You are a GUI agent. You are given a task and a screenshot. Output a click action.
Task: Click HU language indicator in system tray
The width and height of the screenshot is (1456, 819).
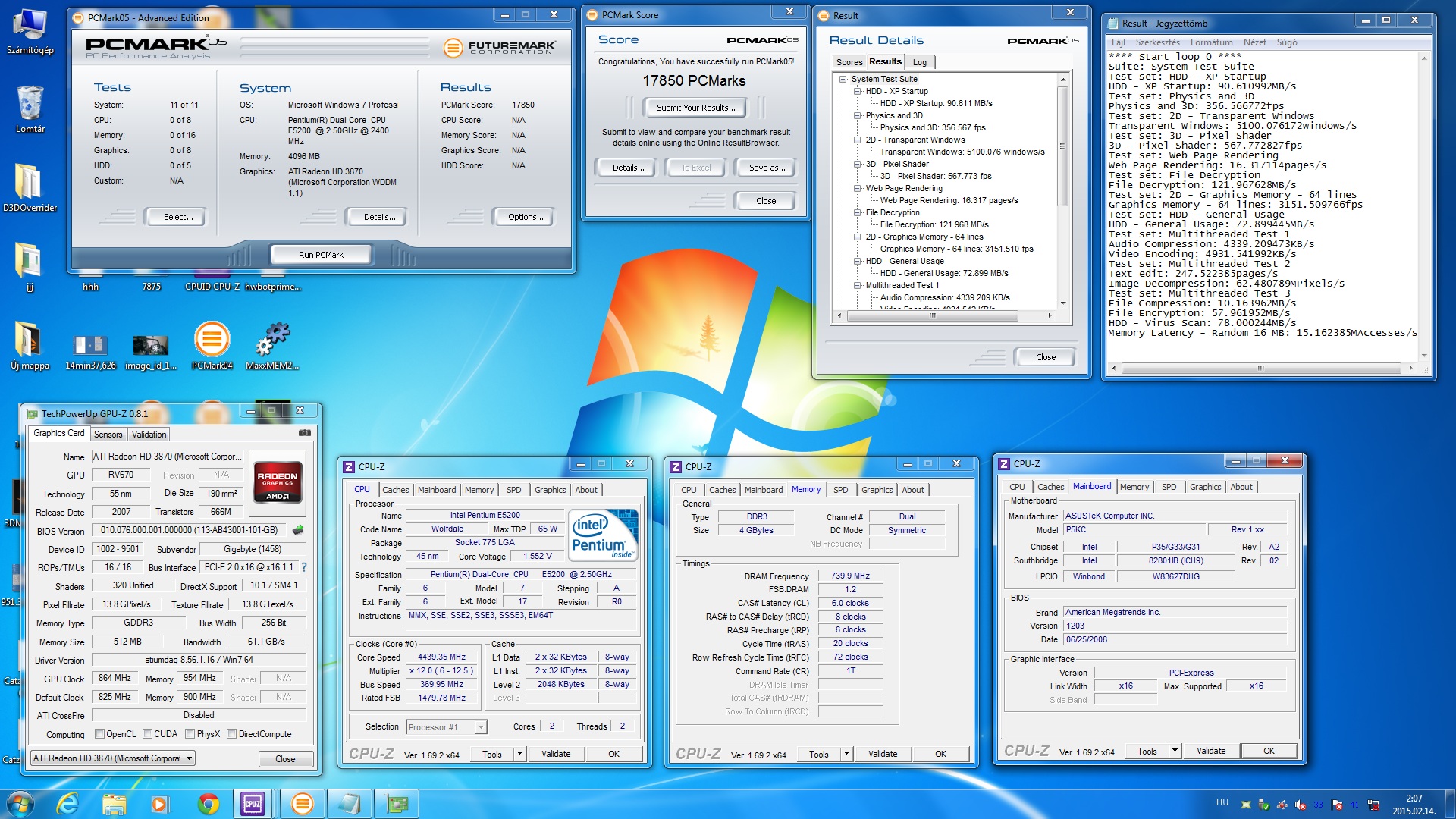[1222, 802]
